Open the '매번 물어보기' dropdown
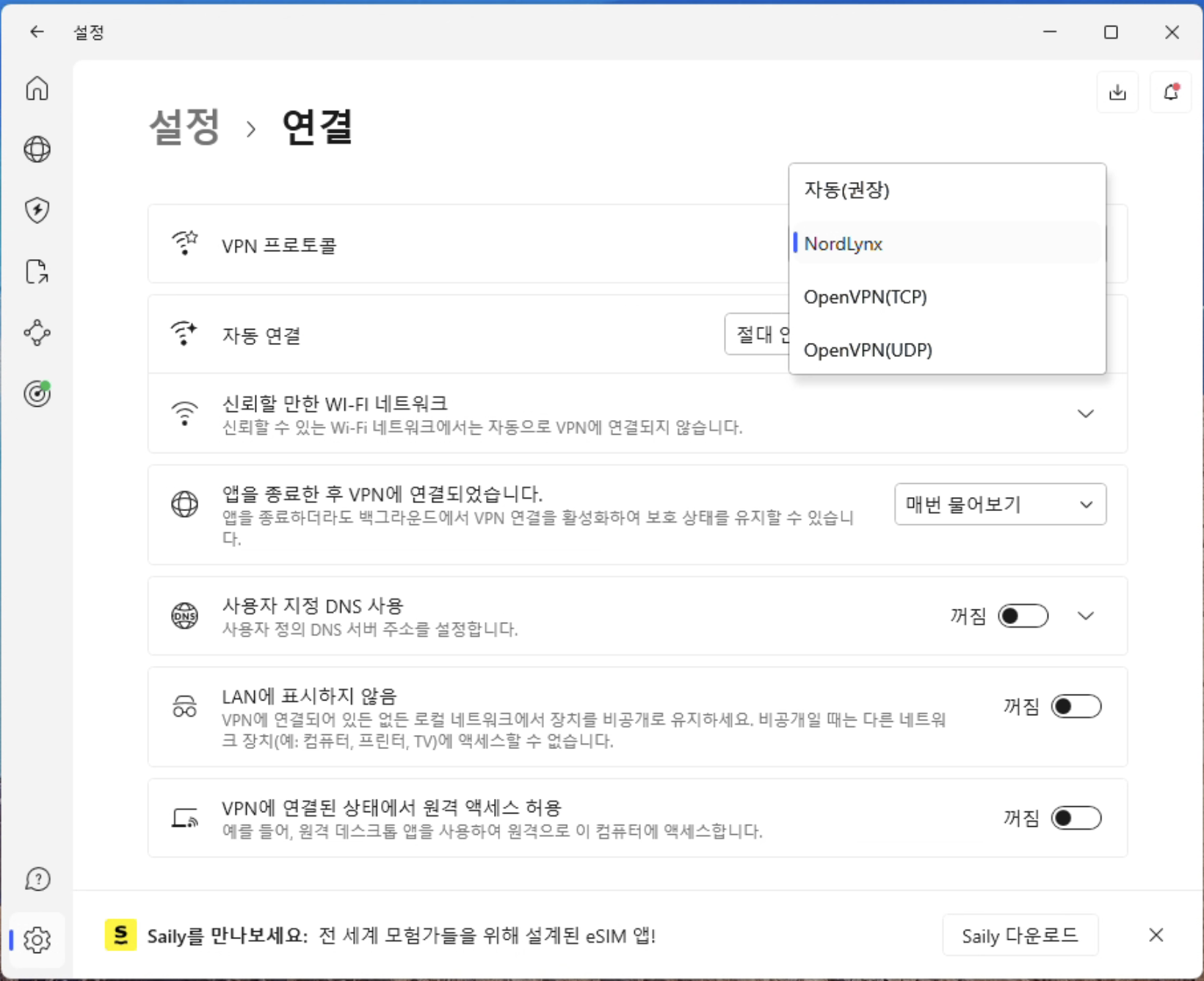 tap(999, 504)
